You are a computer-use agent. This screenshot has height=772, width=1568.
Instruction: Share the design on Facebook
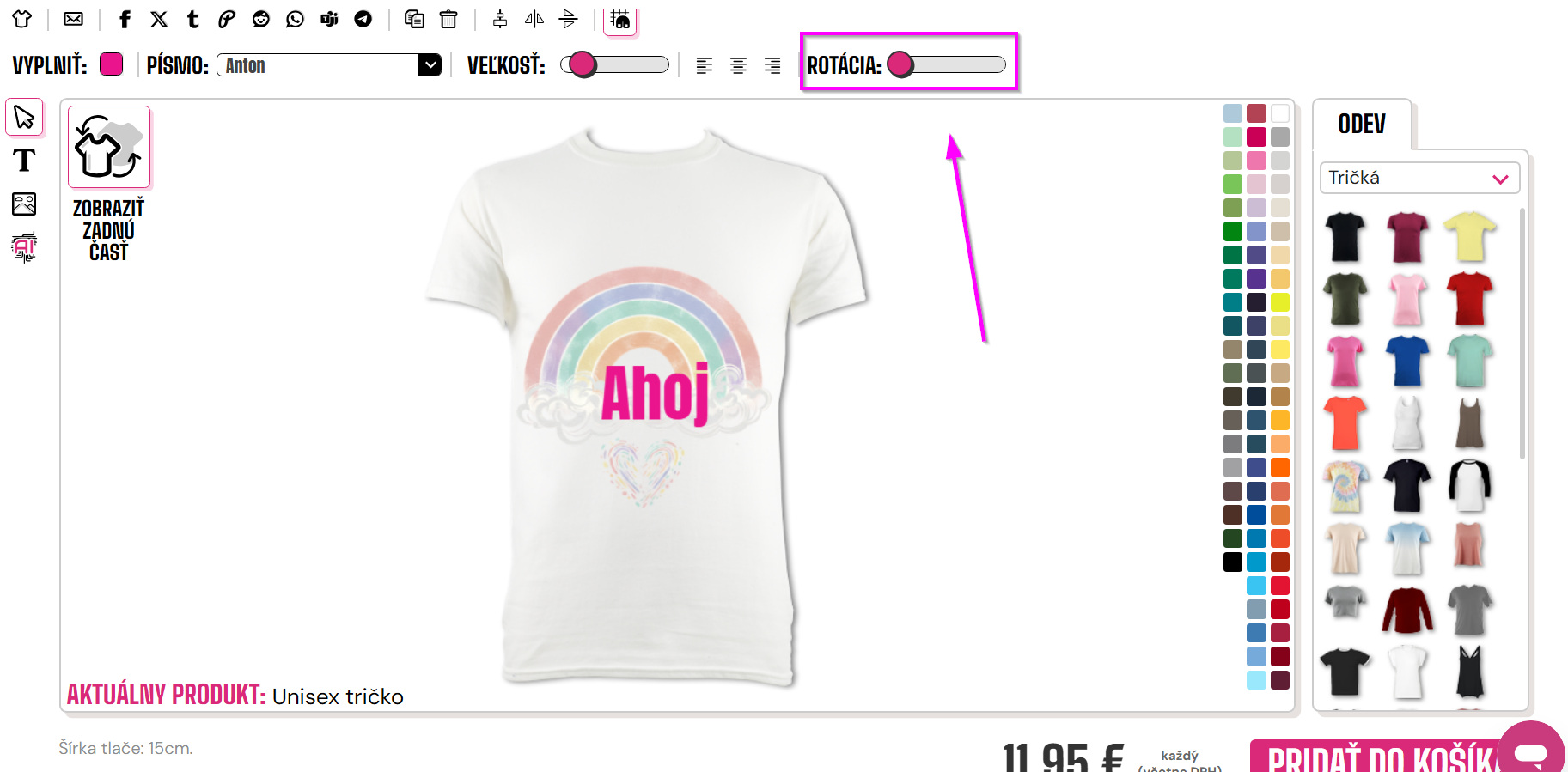[x=125, y=19]
